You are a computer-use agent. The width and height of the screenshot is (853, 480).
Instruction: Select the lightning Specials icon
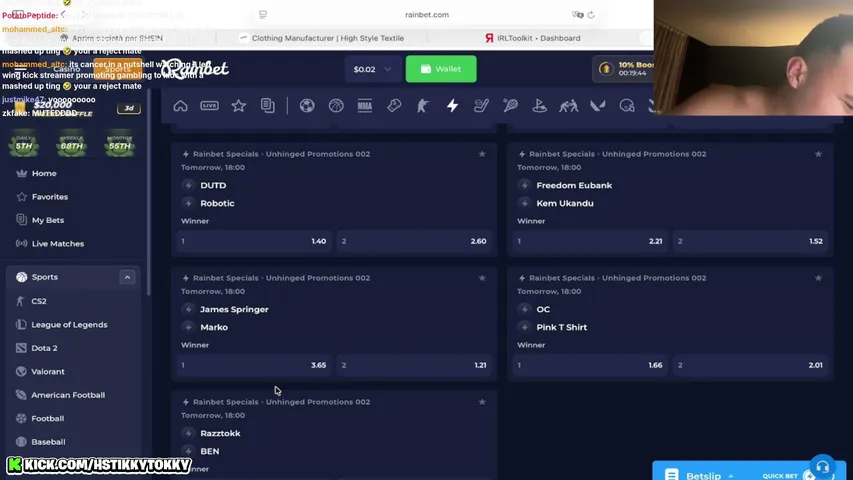[x=453, y=106]
